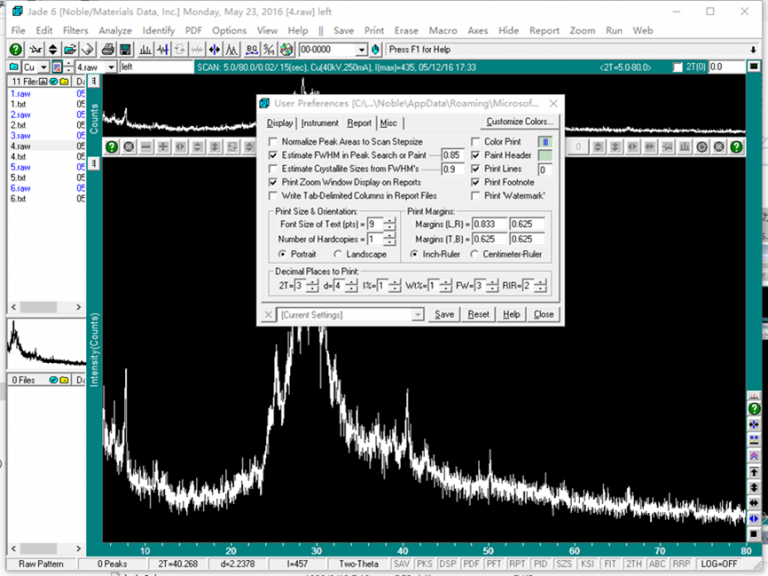Click the Color Print blue color swatch

click(545, 142)
